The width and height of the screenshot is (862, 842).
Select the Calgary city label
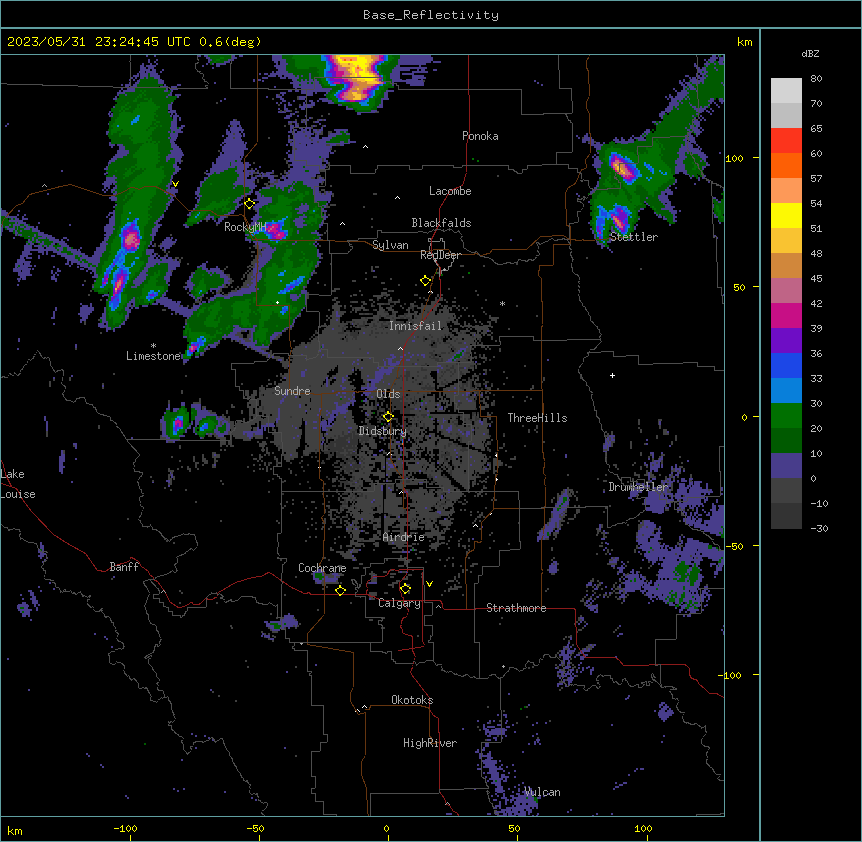pos(399,603)
